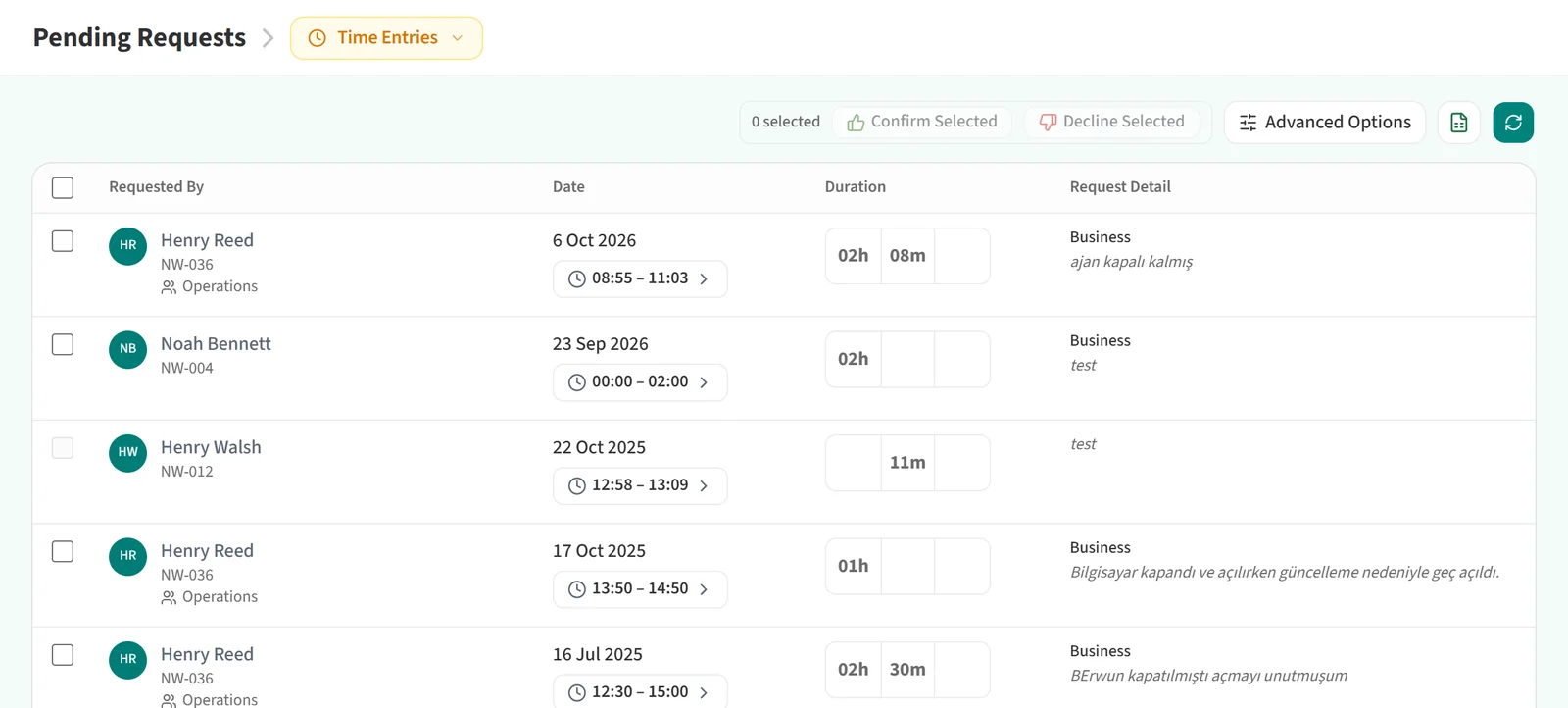Image resolution: width=1568 pixels, height=708 pixels.
Task: Click the 11m duration box for Henry Walsh
Action: [x=907, y=463]
